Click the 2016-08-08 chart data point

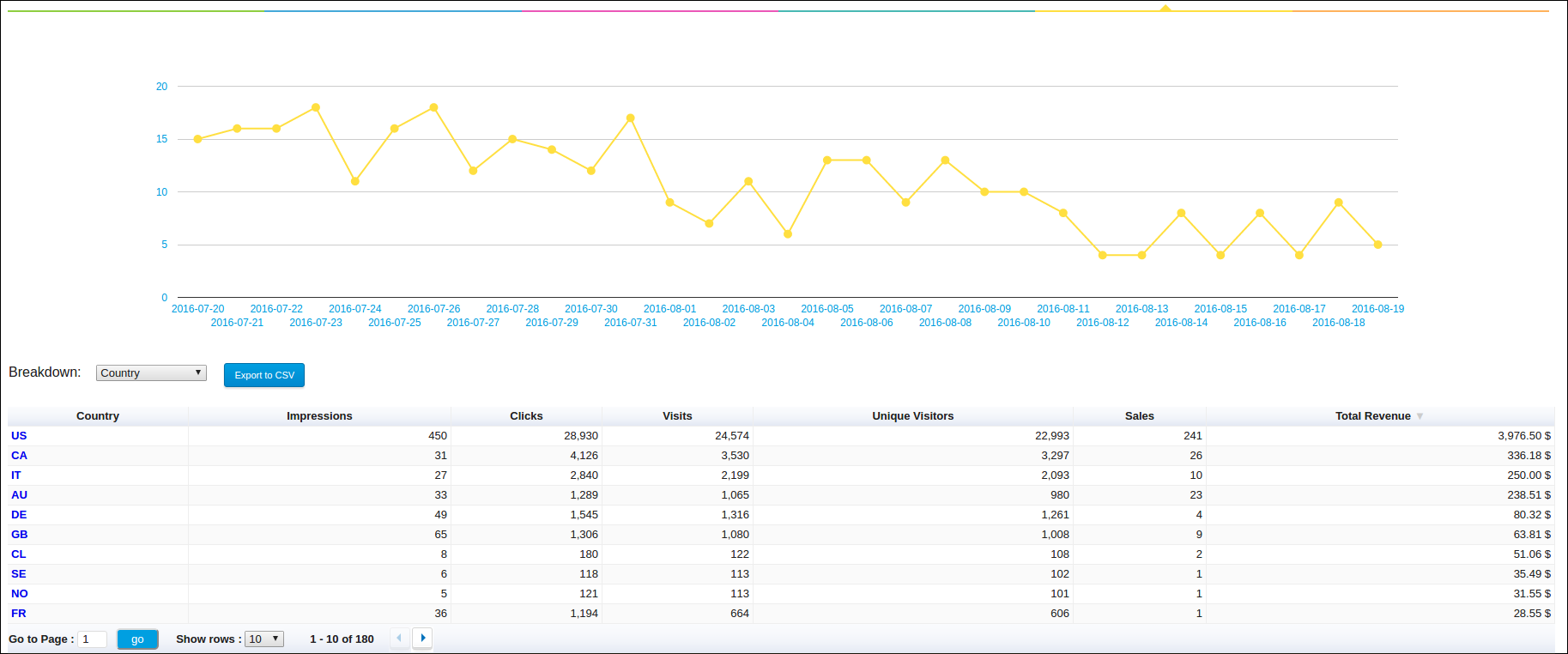tap(945, 160)
